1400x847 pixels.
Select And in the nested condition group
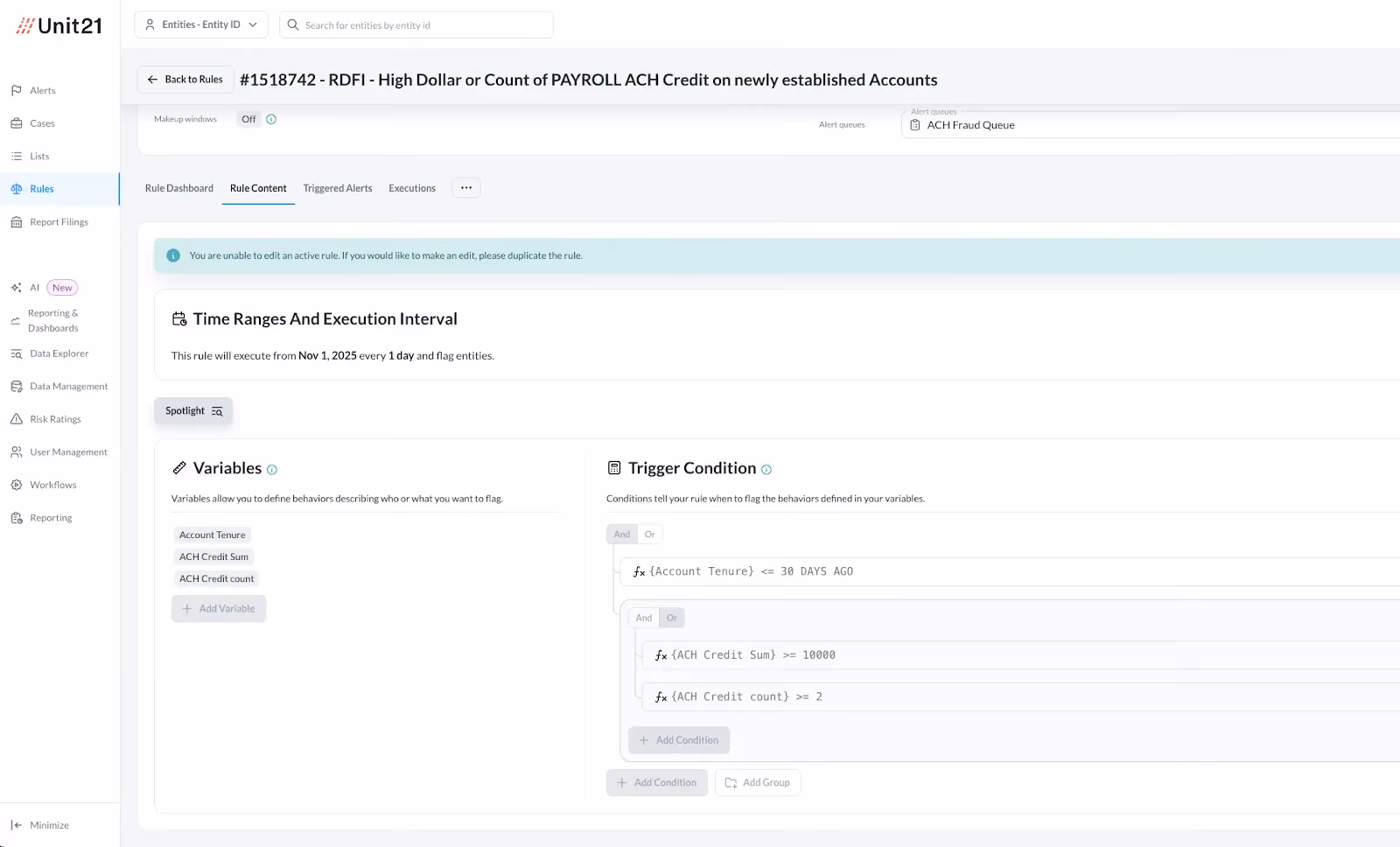pyautogui.click(x=644, y=618)
